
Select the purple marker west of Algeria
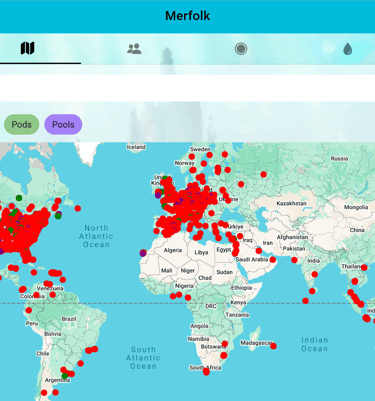tap(143, 253)
